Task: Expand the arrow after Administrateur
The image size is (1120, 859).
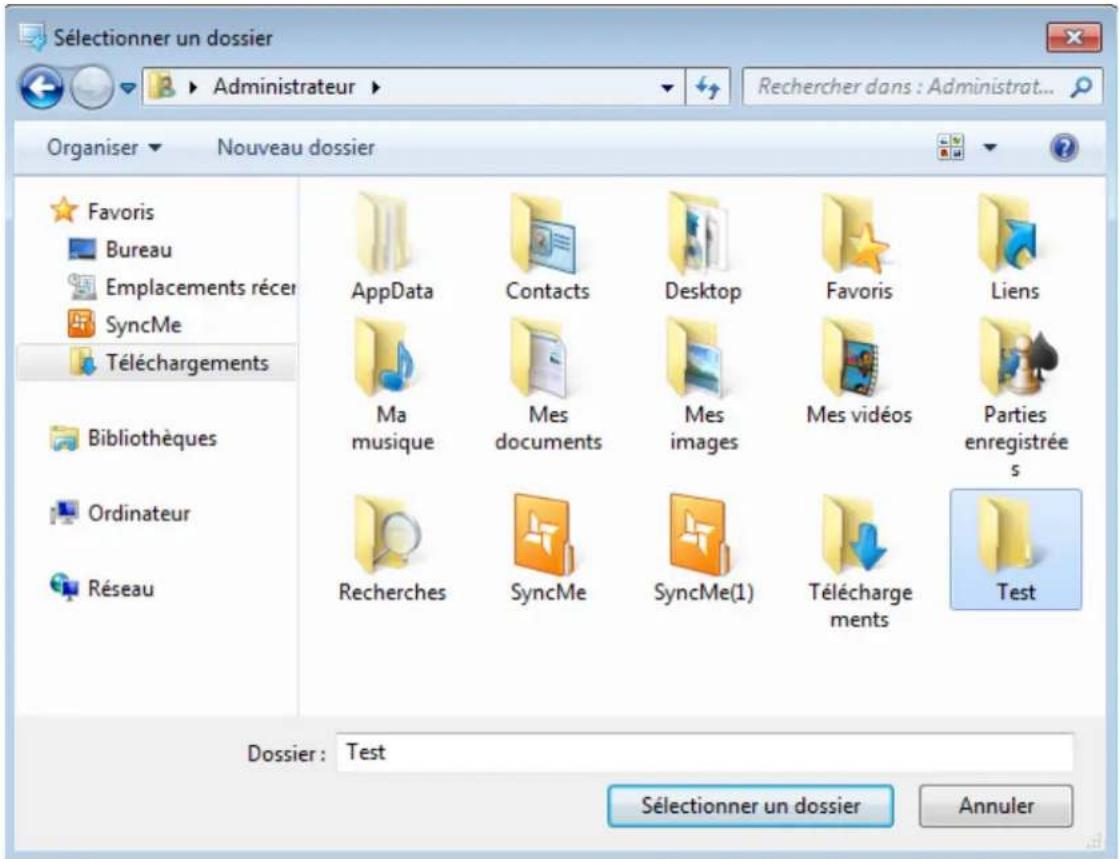Action: pos(376,88)
